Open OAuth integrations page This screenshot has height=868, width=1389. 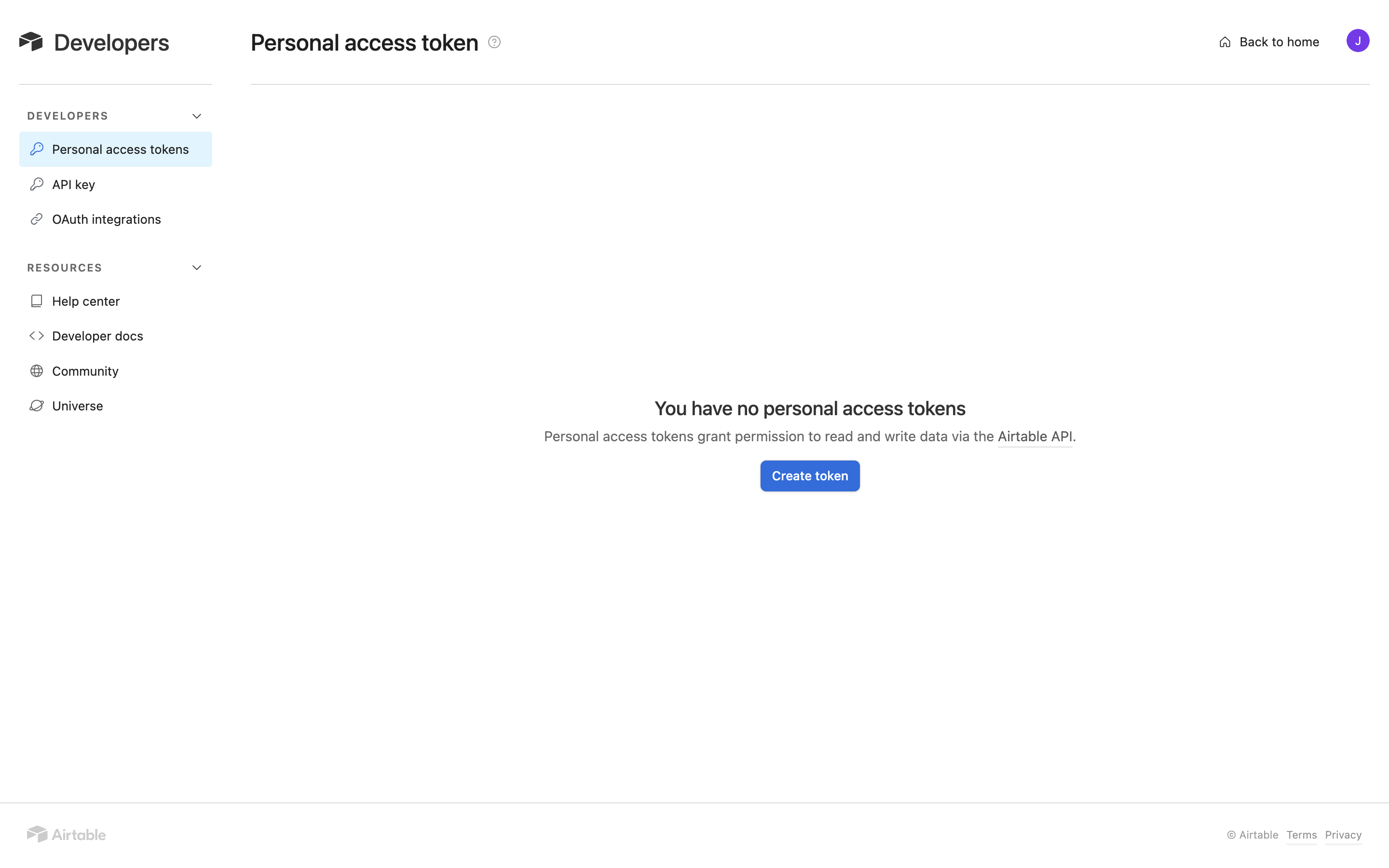(106, 219)
